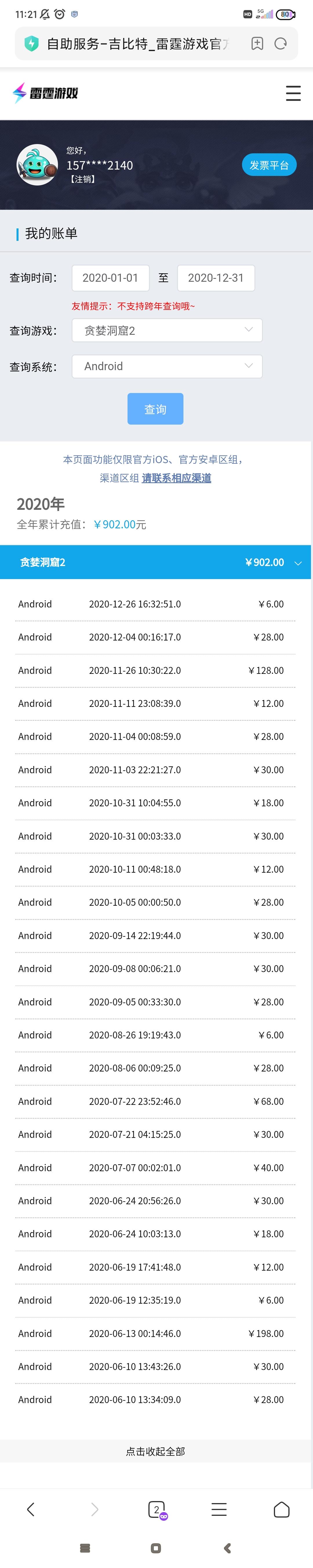
Task: Open the browser bottom menu icon
Action: pyautogui.click(x=219, y=1509)
